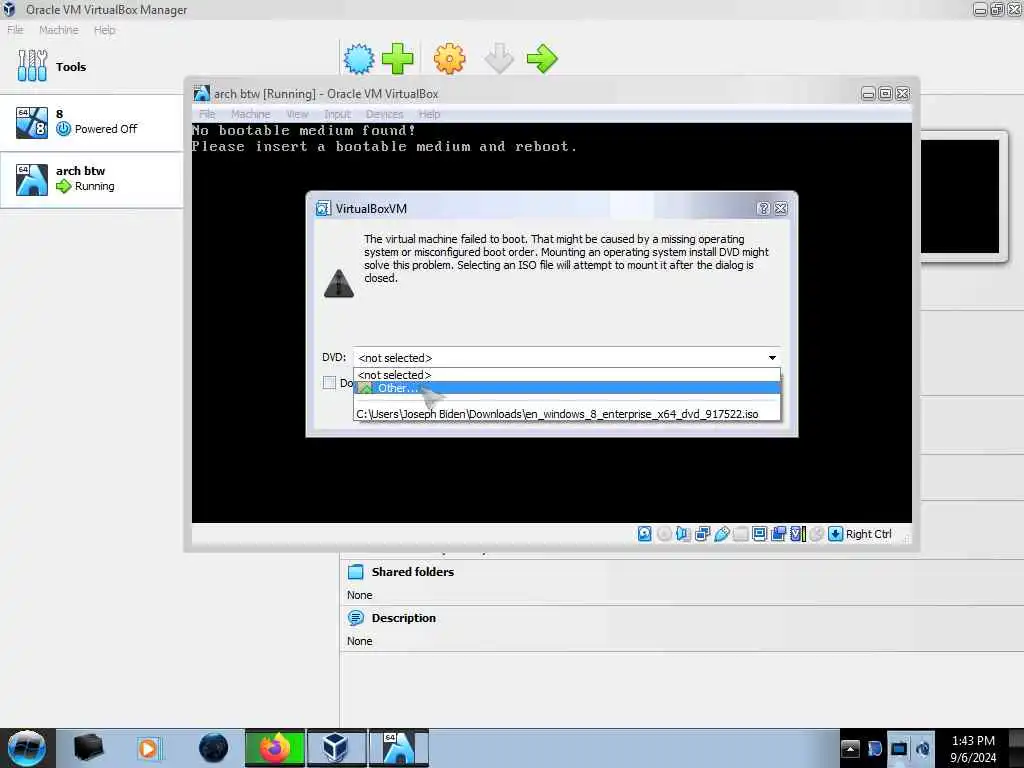This screenshot has height=768, width=1024.
Task: Open Settings with the orange gear icon
Action: tap(449, 59)
